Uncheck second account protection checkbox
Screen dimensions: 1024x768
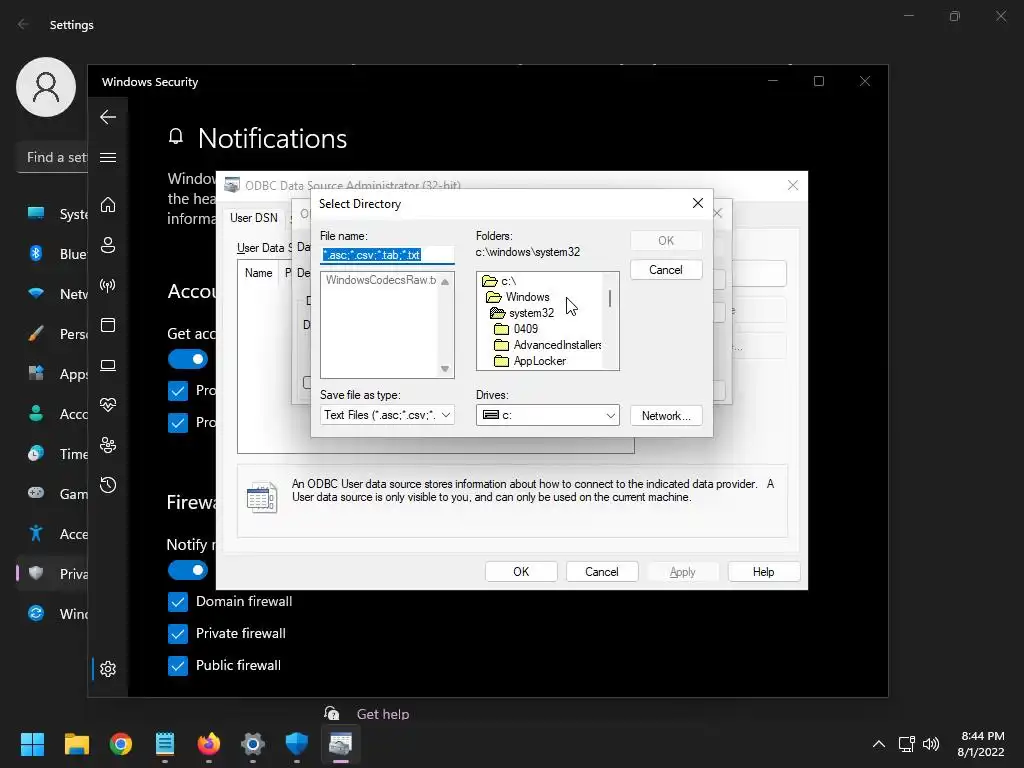tap(178, 423)
